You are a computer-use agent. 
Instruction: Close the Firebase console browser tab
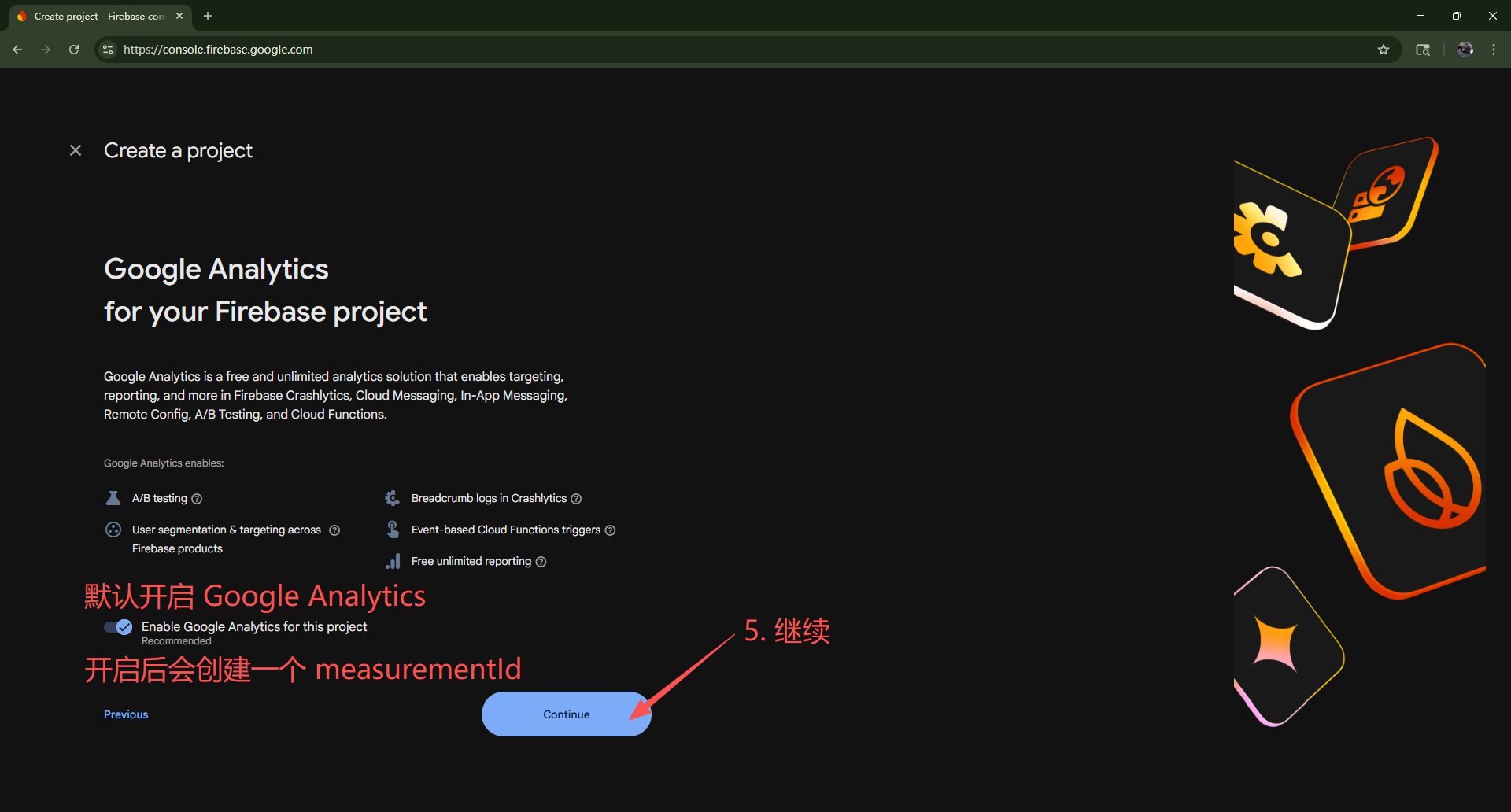tap(179, 16)
